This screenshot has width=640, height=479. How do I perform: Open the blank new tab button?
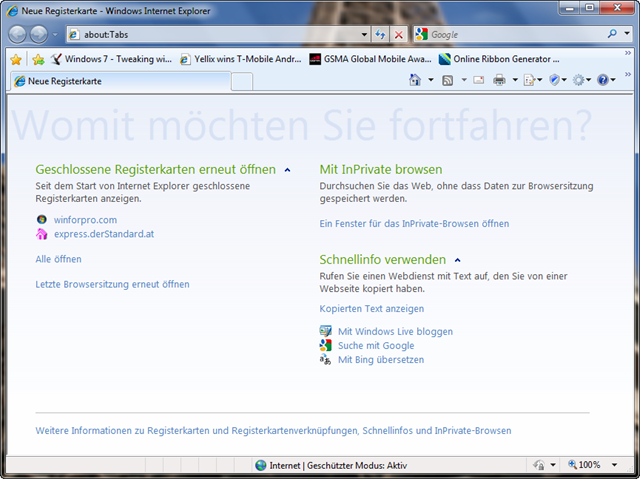(x=242, y=81)
